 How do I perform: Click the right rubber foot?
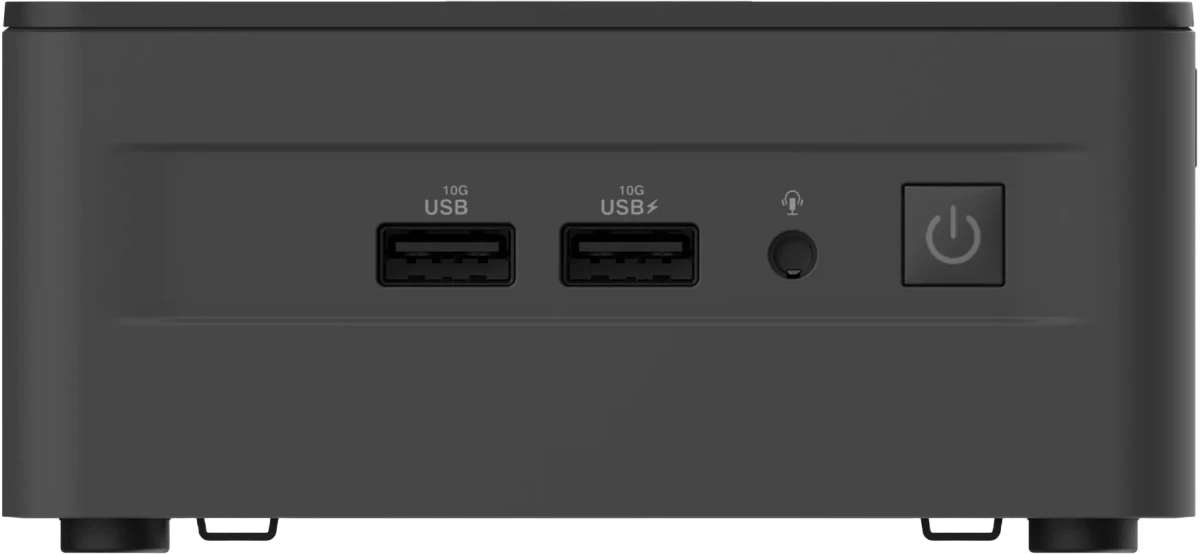click(1083, 535)
